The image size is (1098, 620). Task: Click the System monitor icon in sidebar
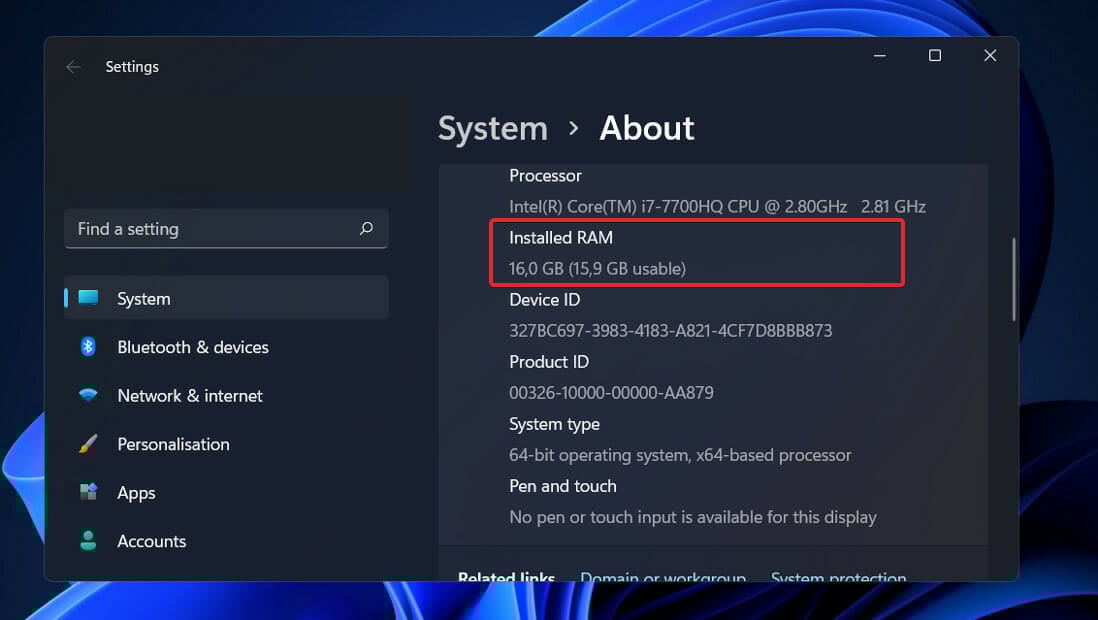[x=88, y=297]
